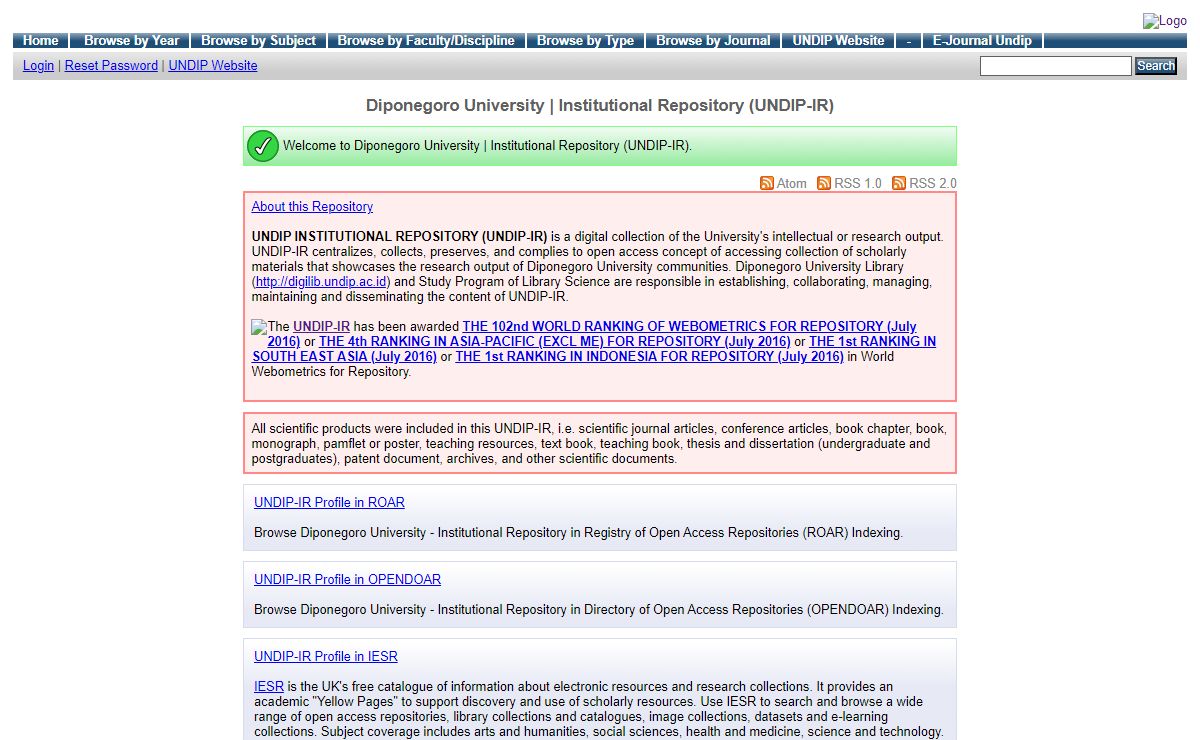Click the UNDIP-IR awarded link
Viewport: 1200px width, 740px height.
point(321,326)
